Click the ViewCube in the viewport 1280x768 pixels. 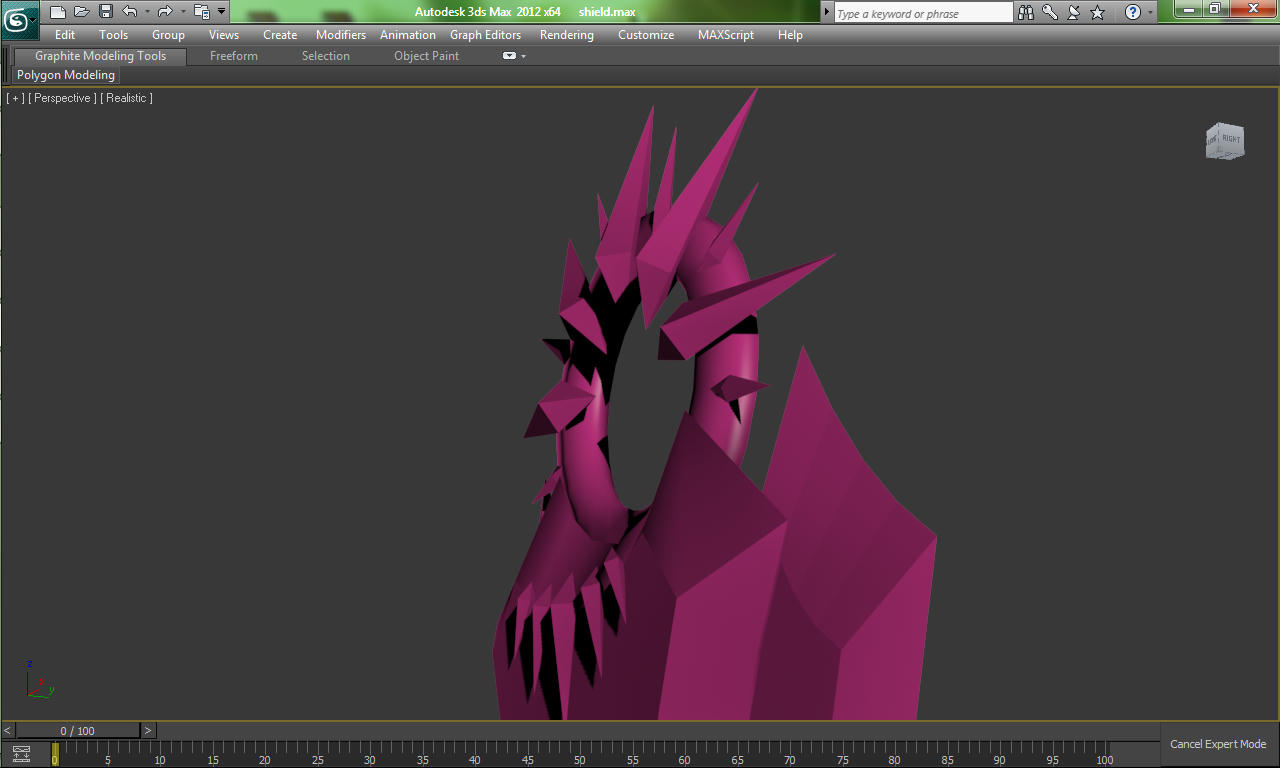[x=1224, y=141]
